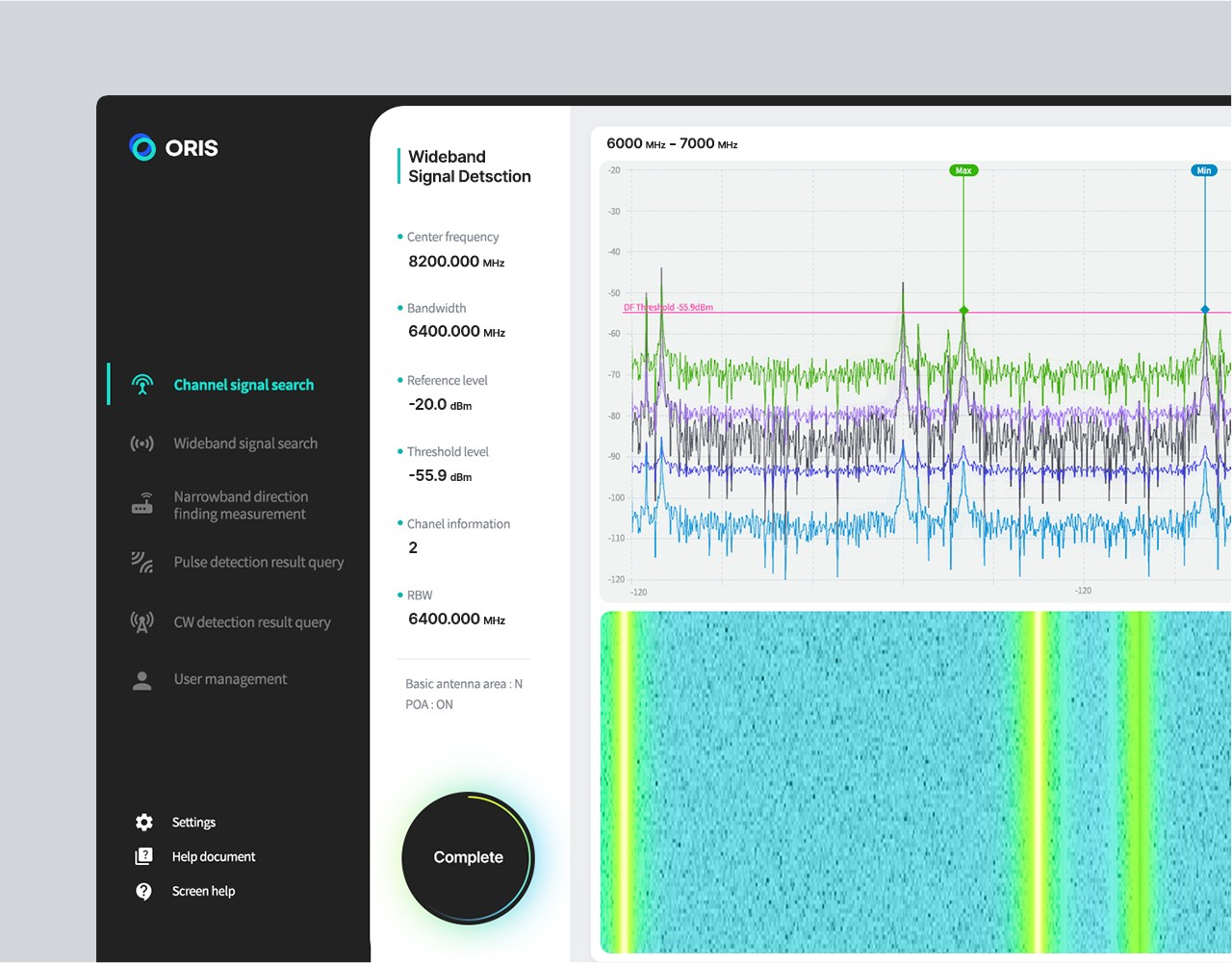Click the Pulse detection result query icon
Viewport: 1232px width, 963px height.
click(x=142, y=562)
